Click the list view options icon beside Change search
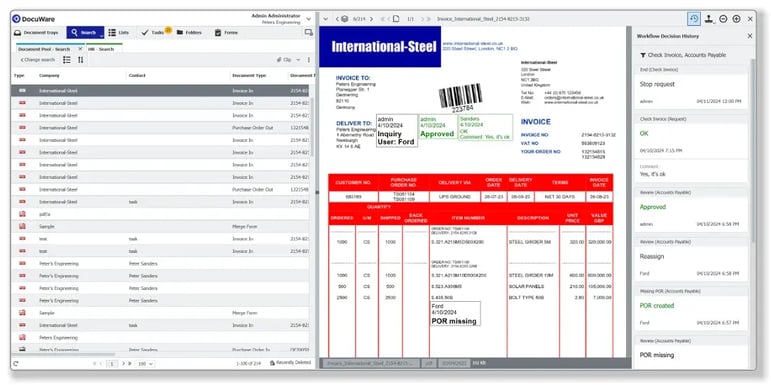This screenshot has height=385, width=771. 67,59
